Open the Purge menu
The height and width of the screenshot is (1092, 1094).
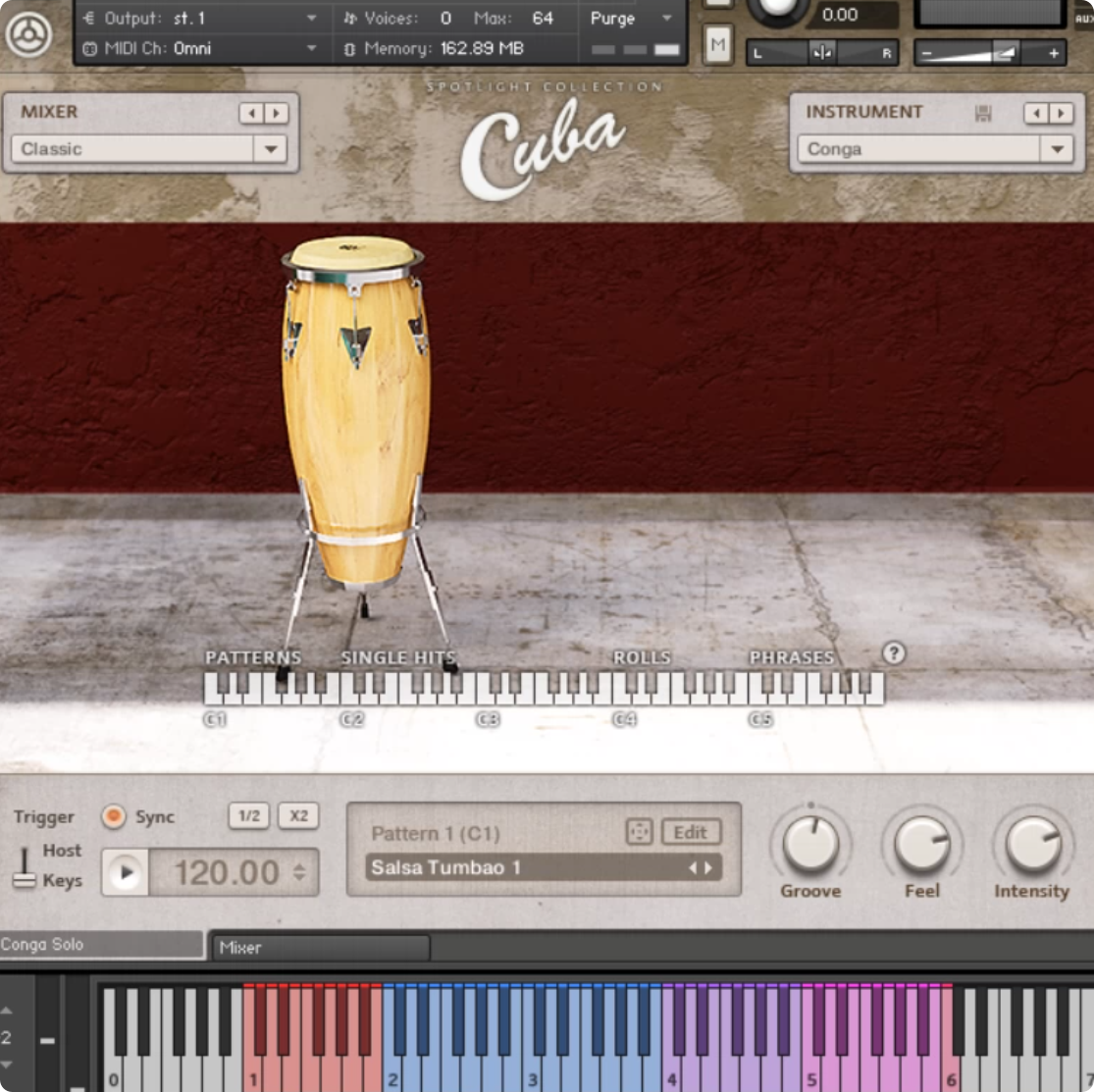pyautogui.click(x=631, y=18)
